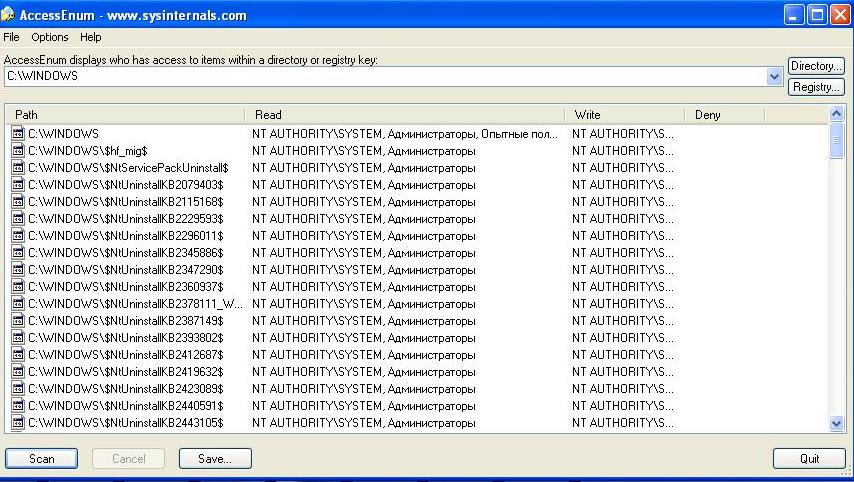Open the path history dropdown arrow
The image size is (854, 482).
pos(774,77)
